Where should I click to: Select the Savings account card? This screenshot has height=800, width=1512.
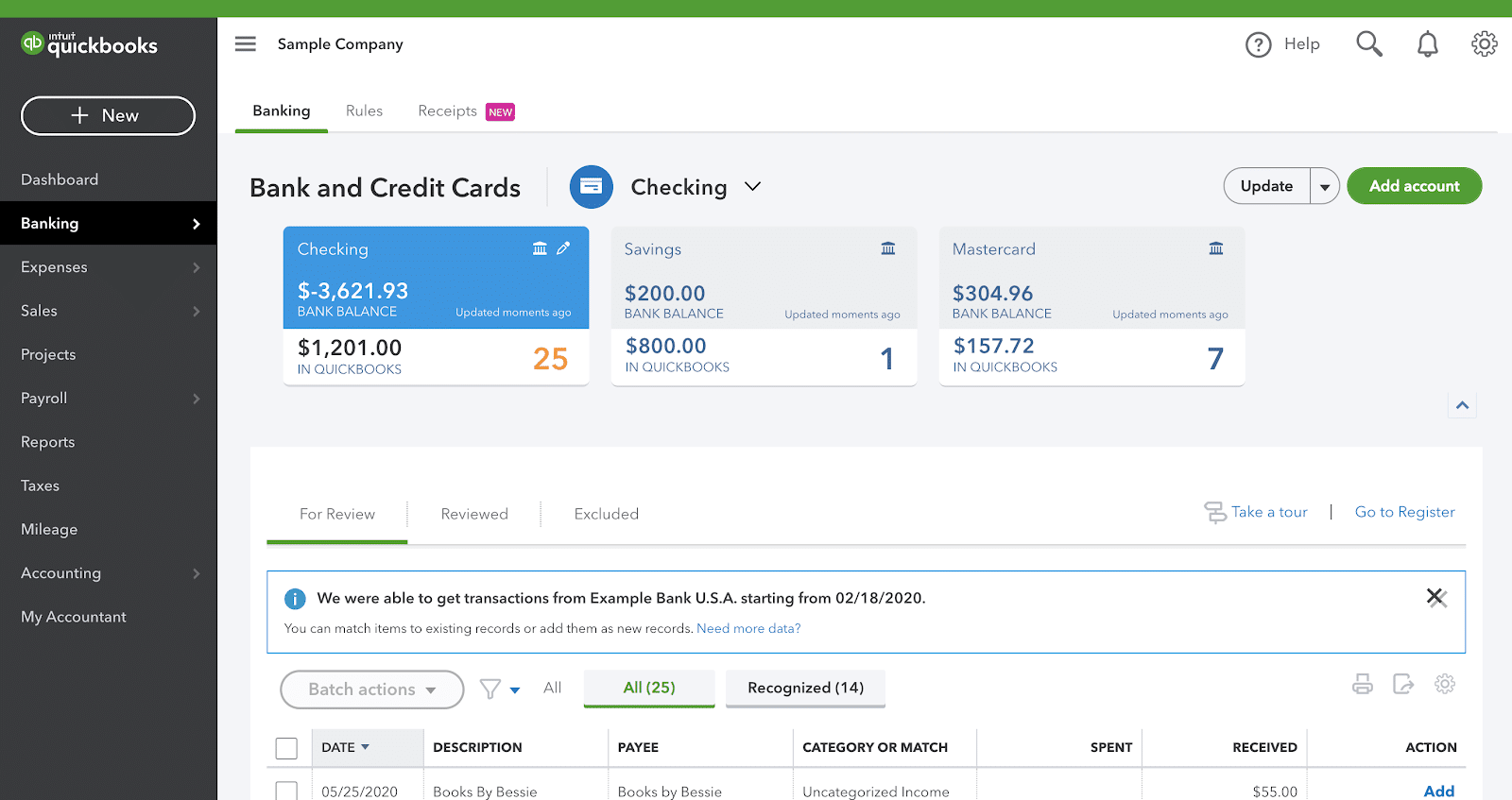click(764, 306)
